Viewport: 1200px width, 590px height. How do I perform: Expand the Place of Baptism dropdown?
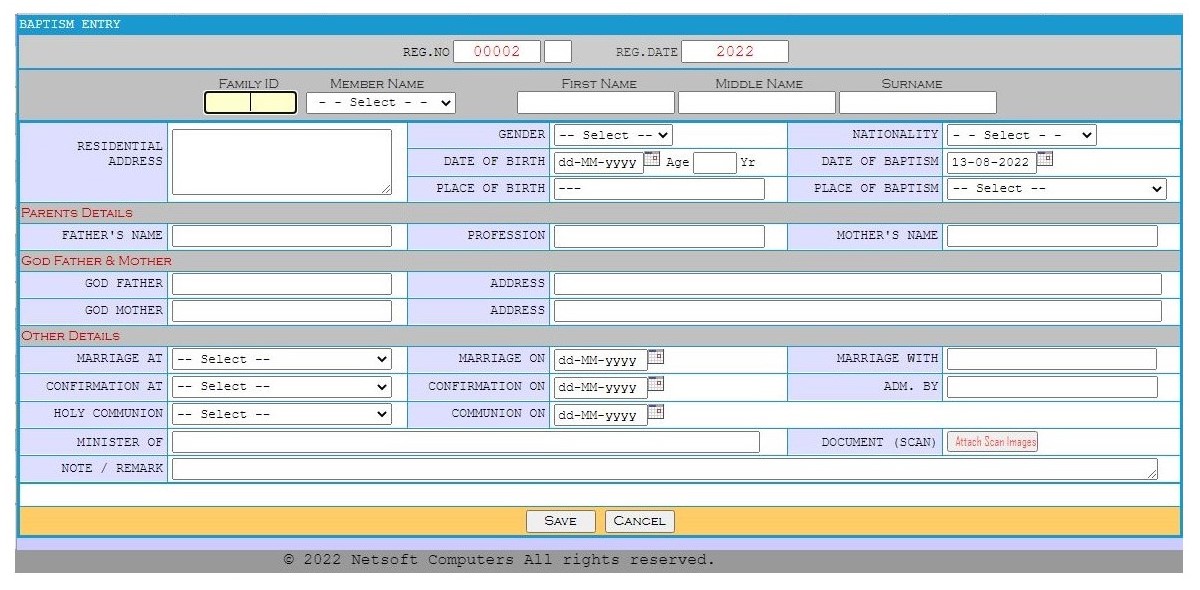point(1056,189)
